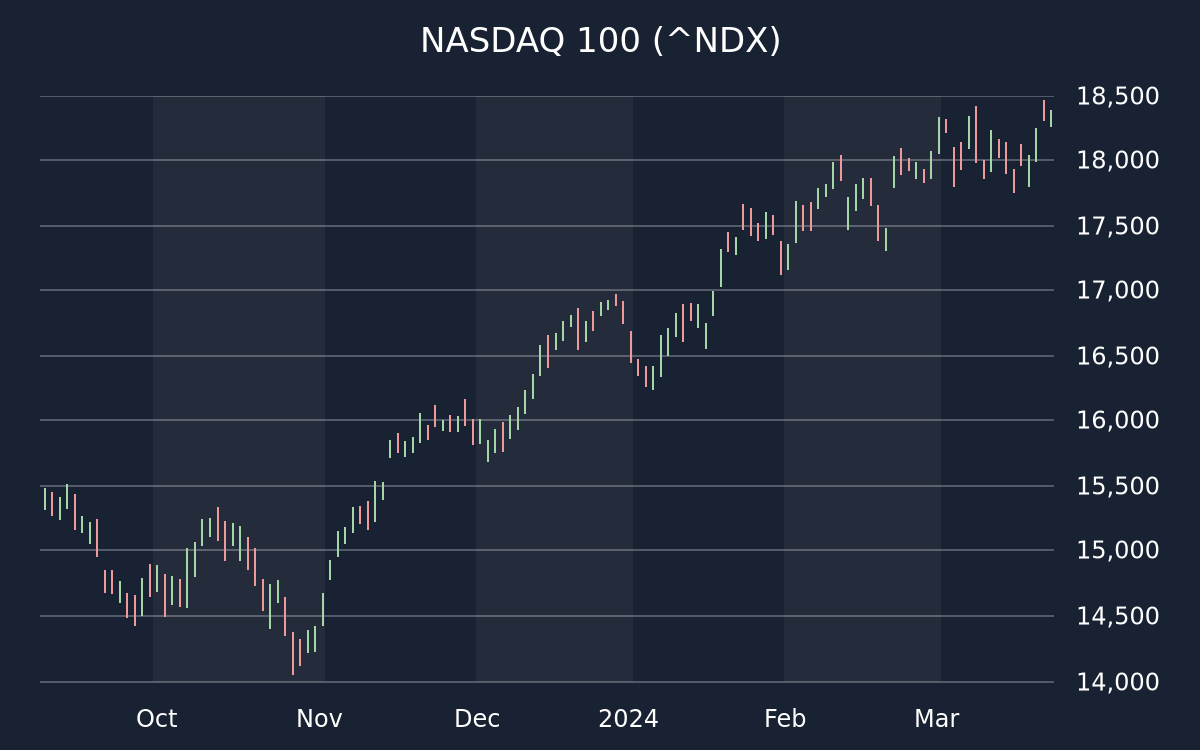Click the 14,500 price axis label
Viewport: 1200px width, 750px height.
pyautogui.click(x=1117, y=617)
